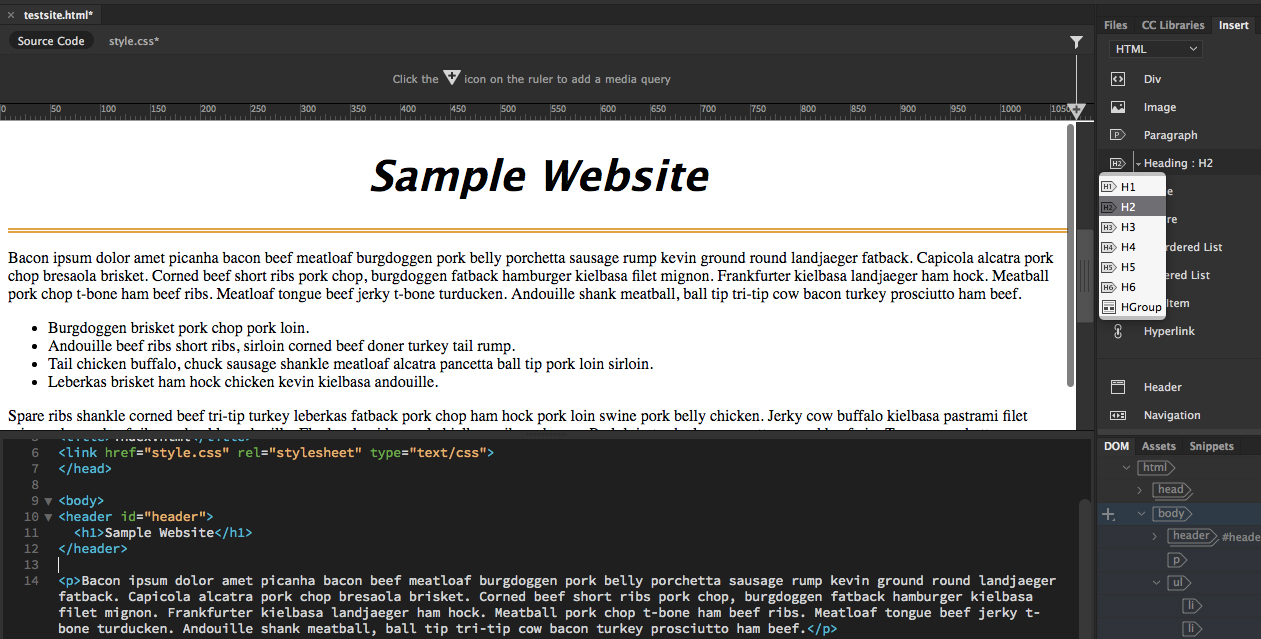This screenshot has width=1261, height=639.
Task: Click the h1 Sample Website code line
Action: pos(163,533)
